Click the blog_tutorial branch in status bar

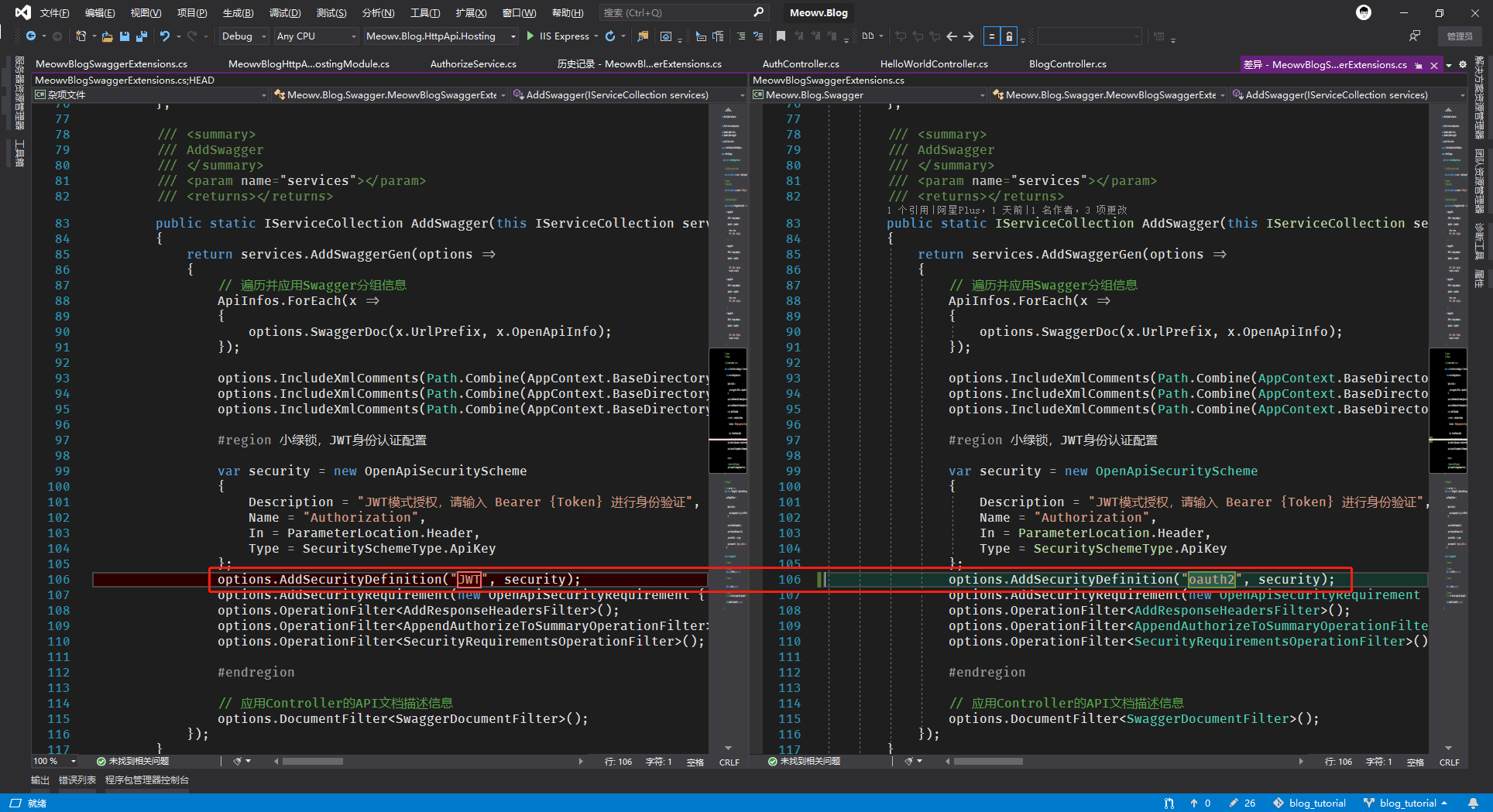pyautogui.click(x=1407, y=803)
